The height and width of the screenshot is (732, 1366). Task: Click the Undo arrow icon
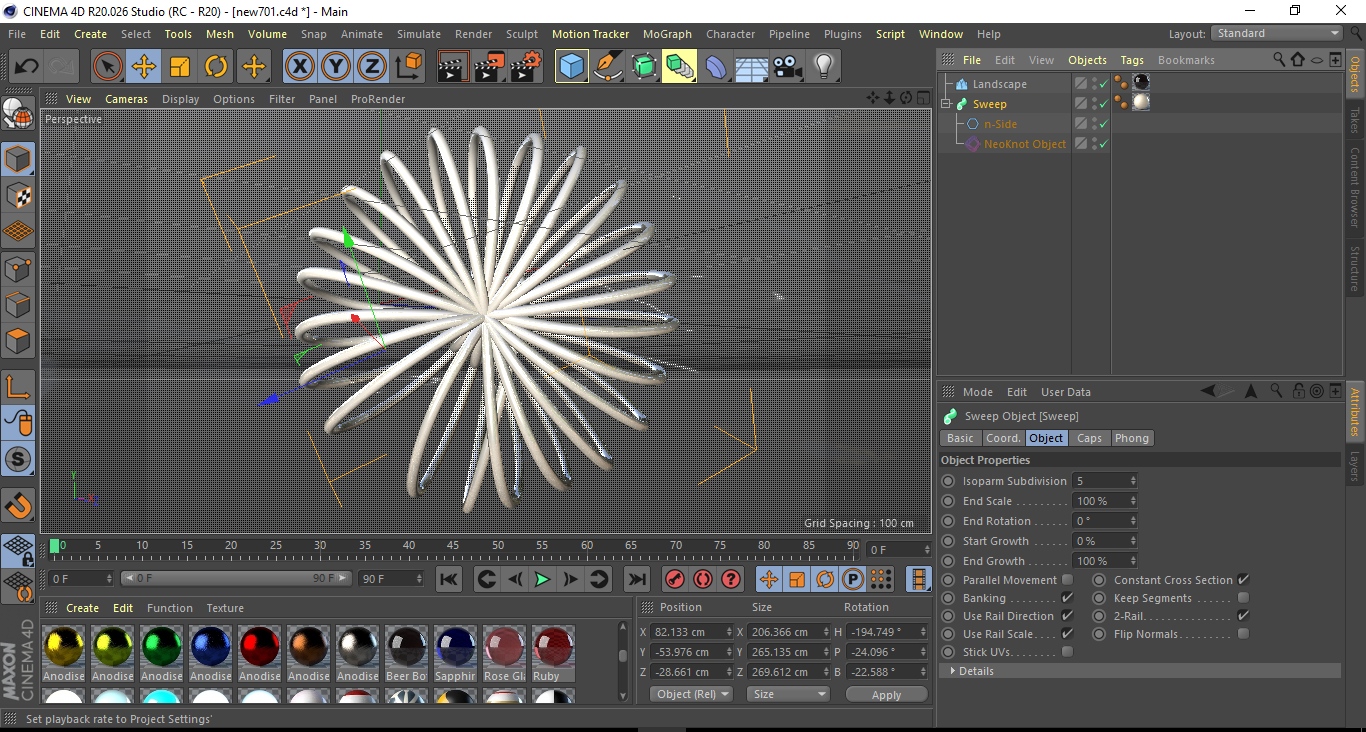tap(27, 67)
